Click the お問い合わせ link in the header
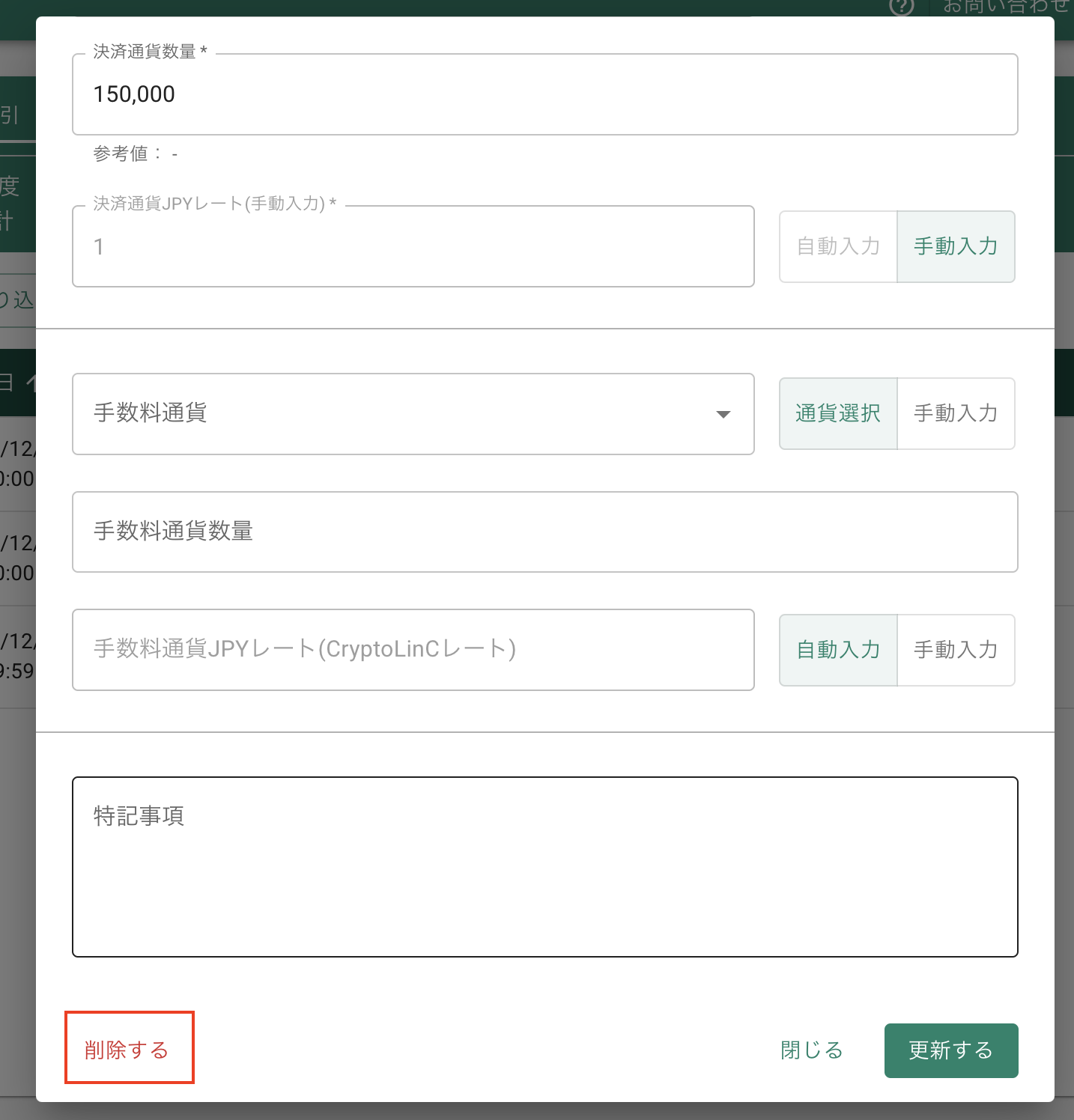 (1007, 6)
